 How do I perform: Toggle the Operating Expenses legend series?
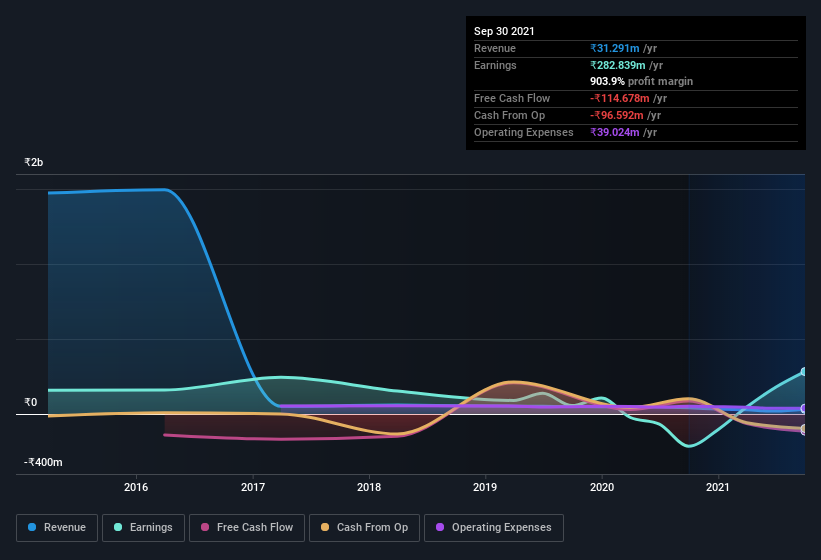(494, 528)
